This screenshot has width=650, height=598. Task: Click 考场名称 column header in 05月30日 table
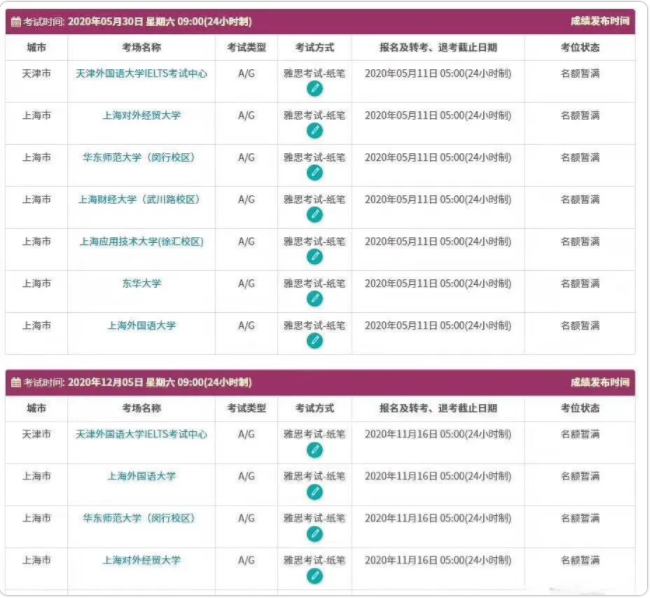(141, 48)
